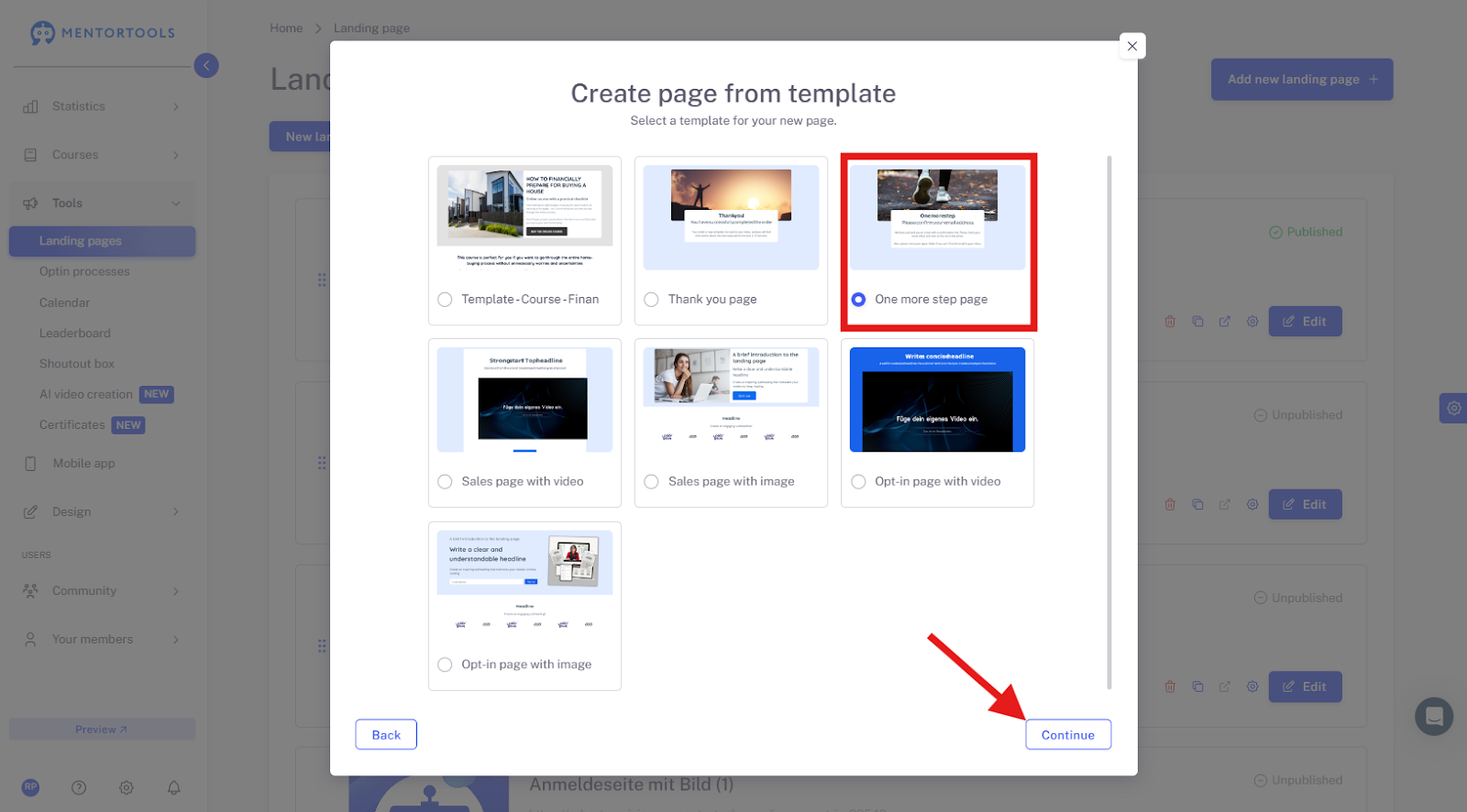This screenshot has width=1467, height=812.
Task: Click the open-external icon in bottom Edit row
Action: (x=1225, y=686)
